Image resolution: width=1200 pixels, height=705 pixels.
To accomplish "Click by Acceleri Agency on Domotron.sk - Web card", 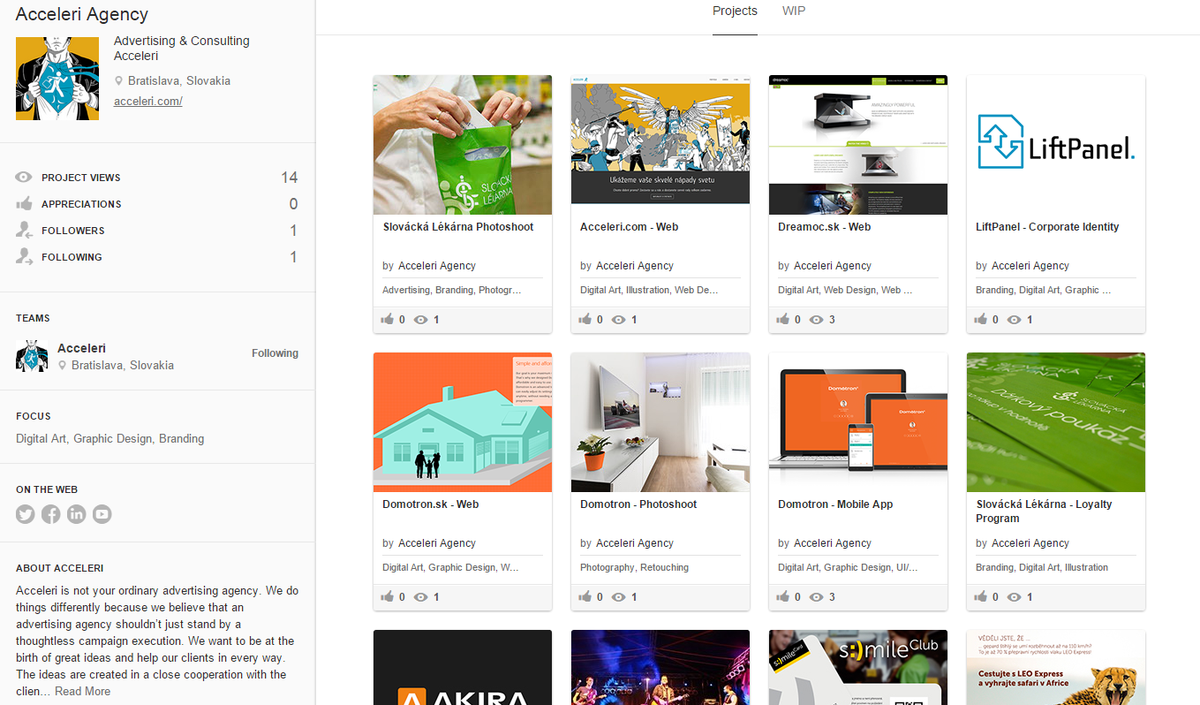I will click(429, 543).
